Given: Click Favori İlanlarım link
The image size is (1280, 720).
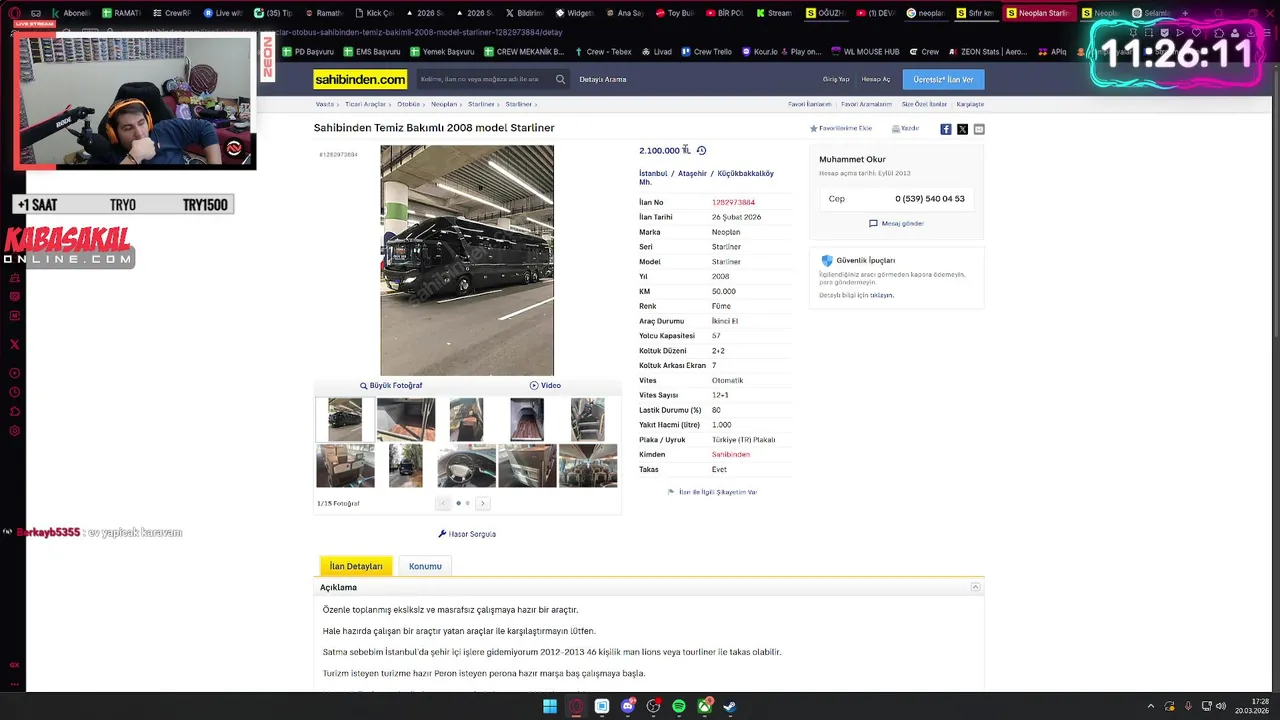Looking at the screenshot, I should click(810, 104).
